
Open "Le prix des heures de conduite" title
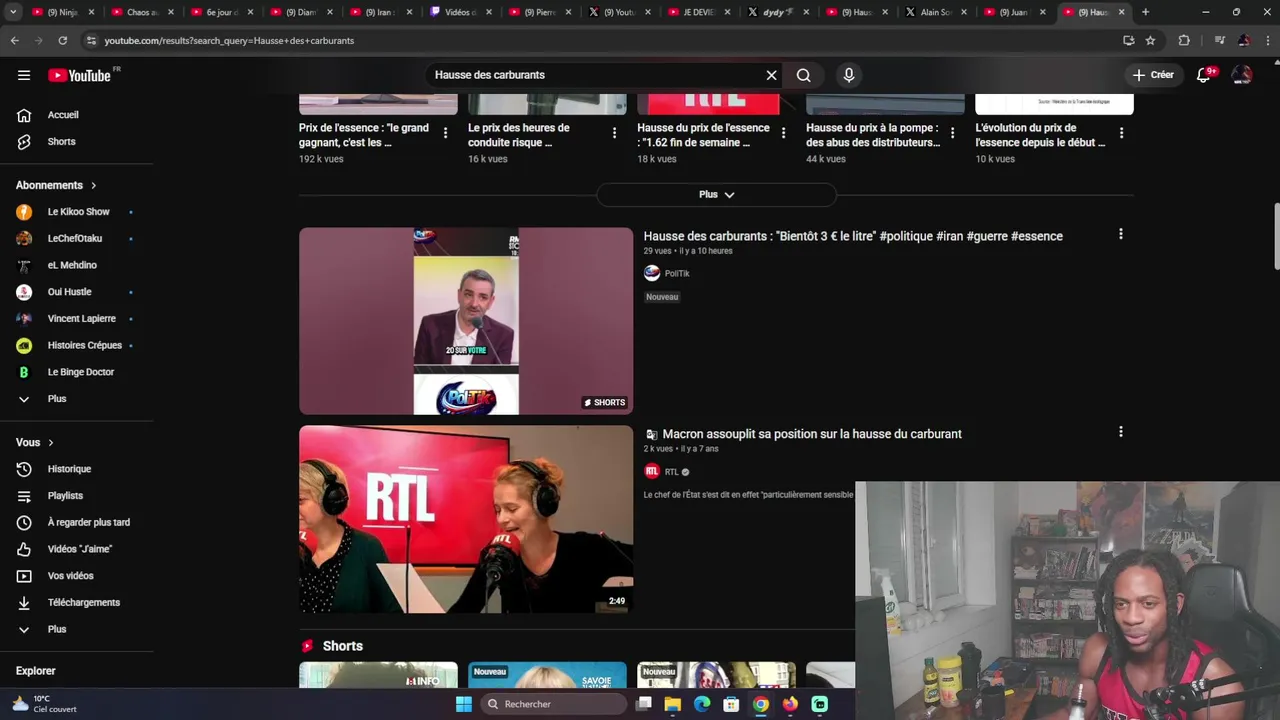[x=519, y=135]
